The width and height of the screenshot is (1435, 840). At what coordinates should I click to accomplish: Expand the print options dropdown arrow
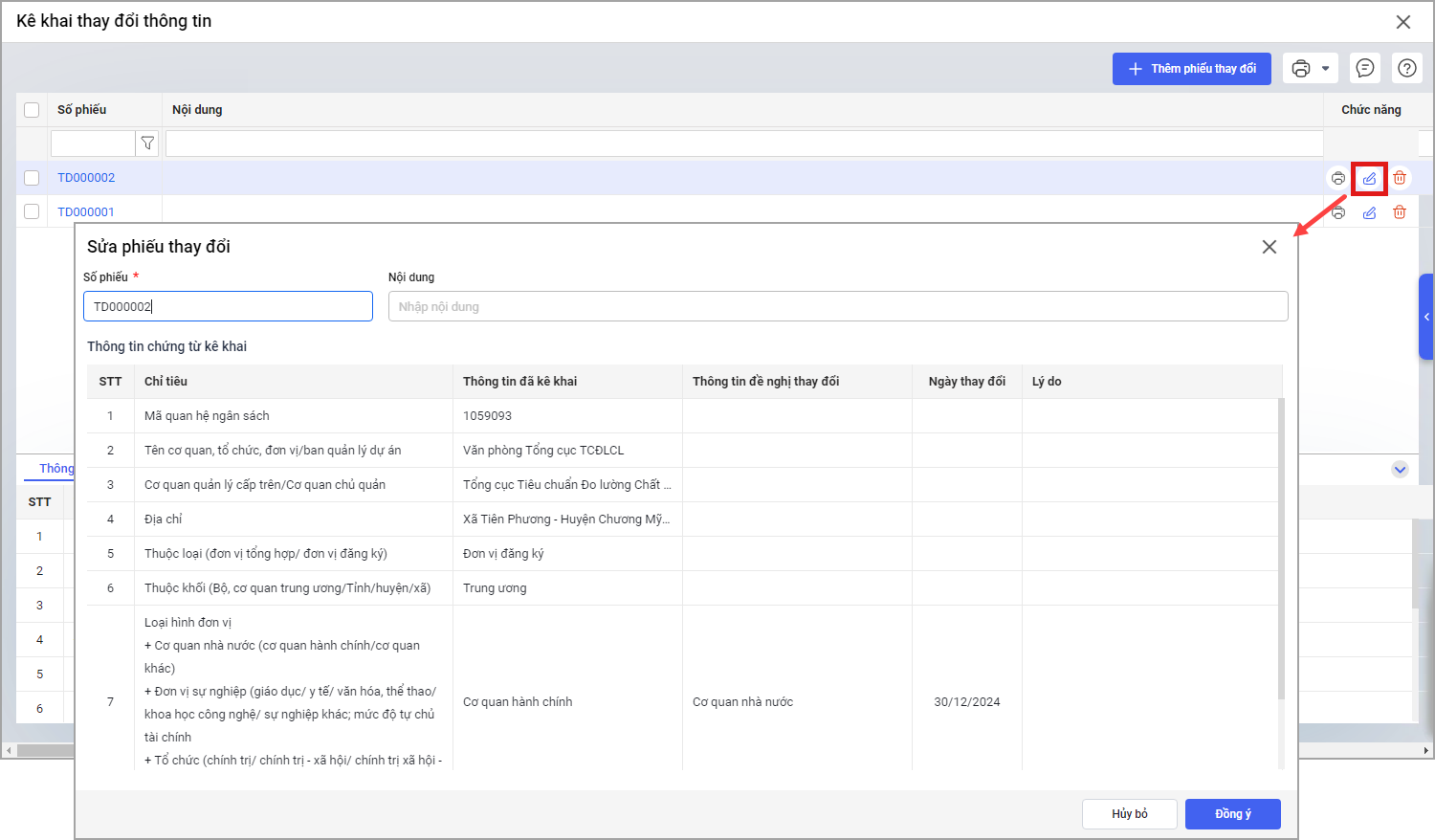coord(1325,68)
